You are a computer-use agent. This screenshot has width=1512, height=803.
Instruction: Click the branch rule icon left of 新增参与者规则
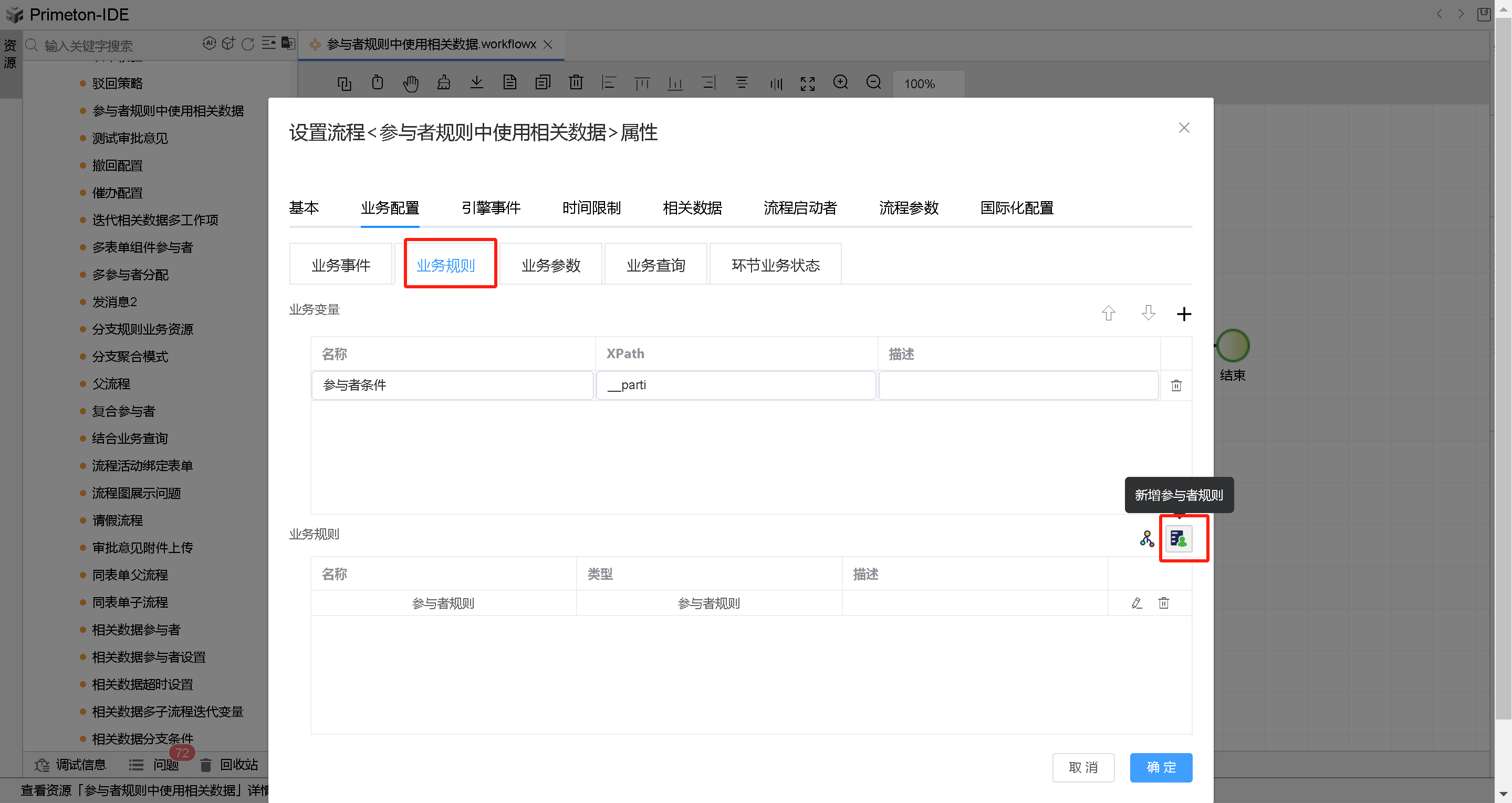1147,538
